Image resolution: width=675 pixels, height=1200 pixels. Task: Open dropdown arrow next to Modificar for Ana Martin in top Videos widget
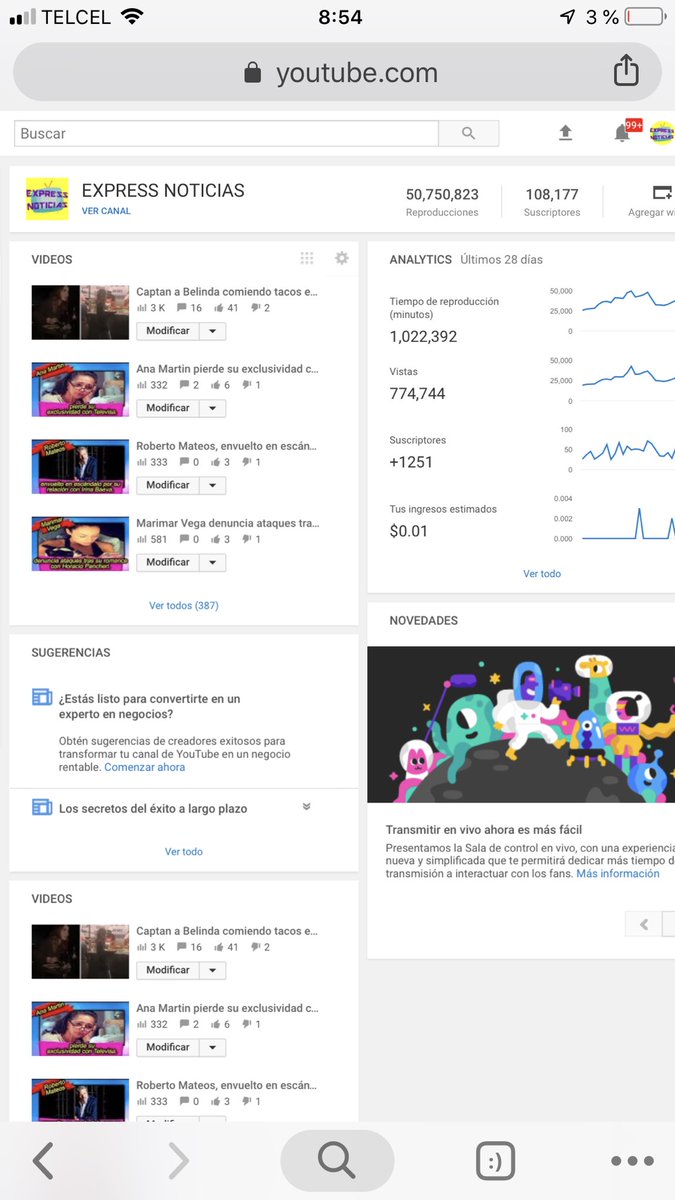point(212,408)
